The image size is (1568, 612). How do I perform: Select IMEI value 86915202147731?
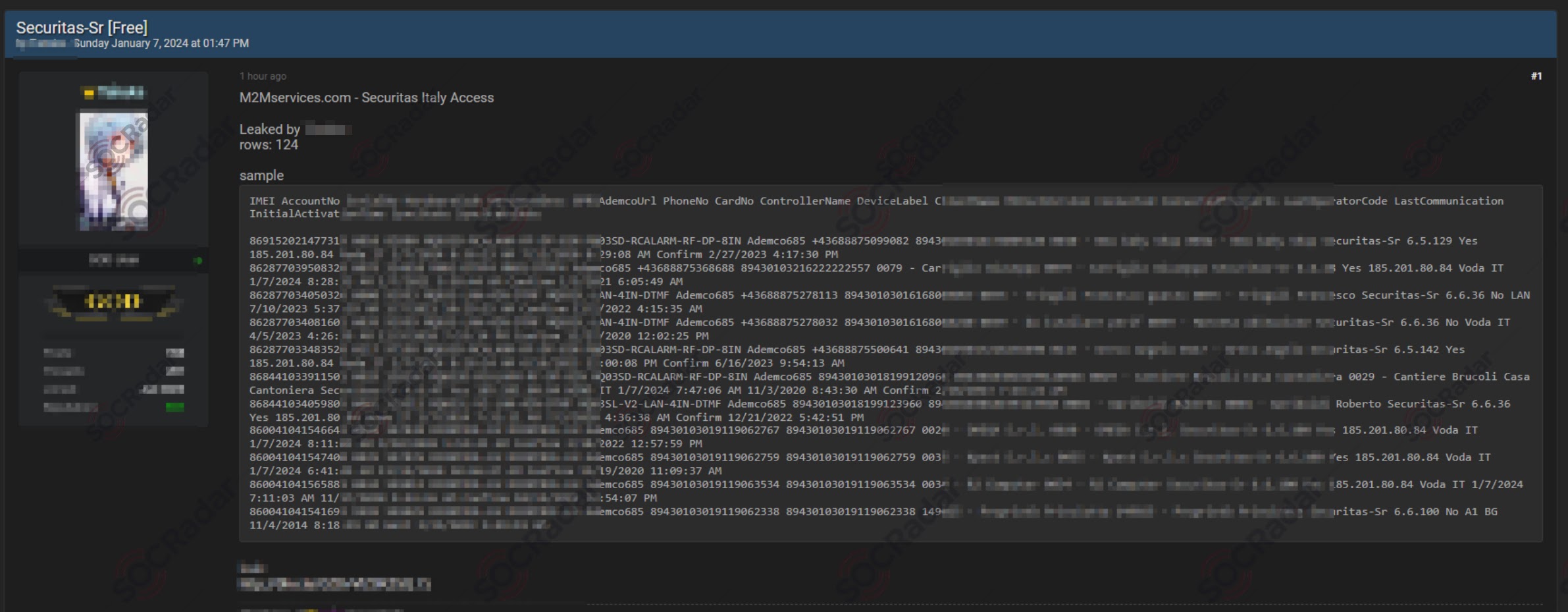[294, 241]
